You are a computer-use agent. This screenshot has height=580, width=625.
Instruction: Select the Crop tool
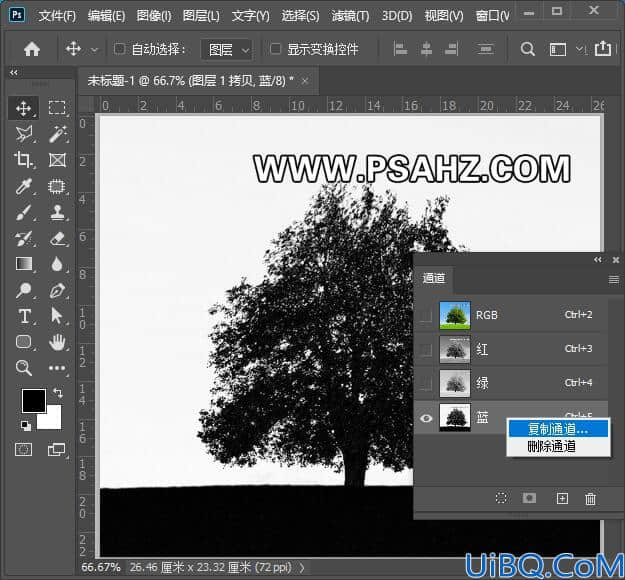(24, 160)
